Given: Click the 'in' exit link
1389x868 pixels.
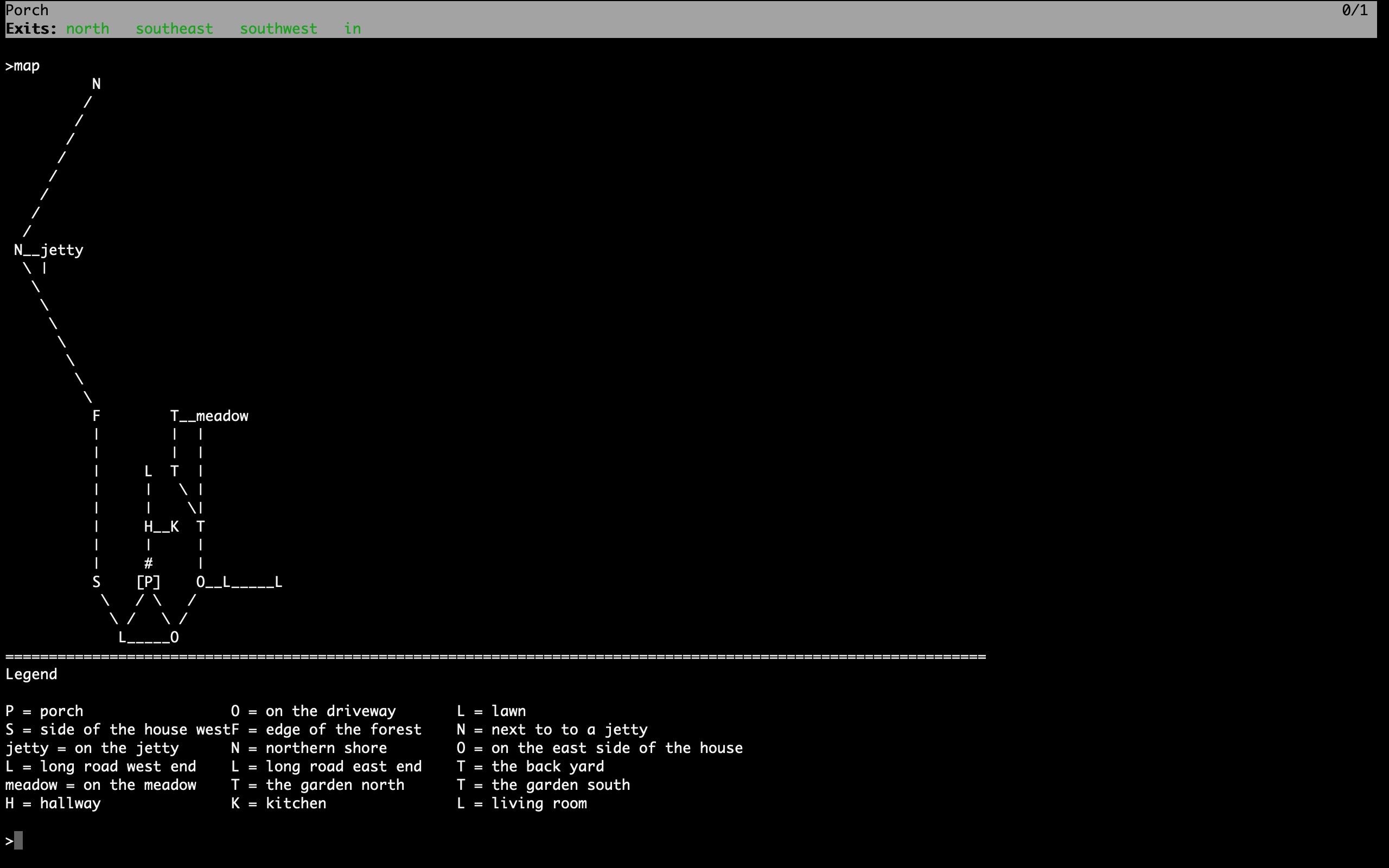Looking at the screenshot, I should point(353,29).
